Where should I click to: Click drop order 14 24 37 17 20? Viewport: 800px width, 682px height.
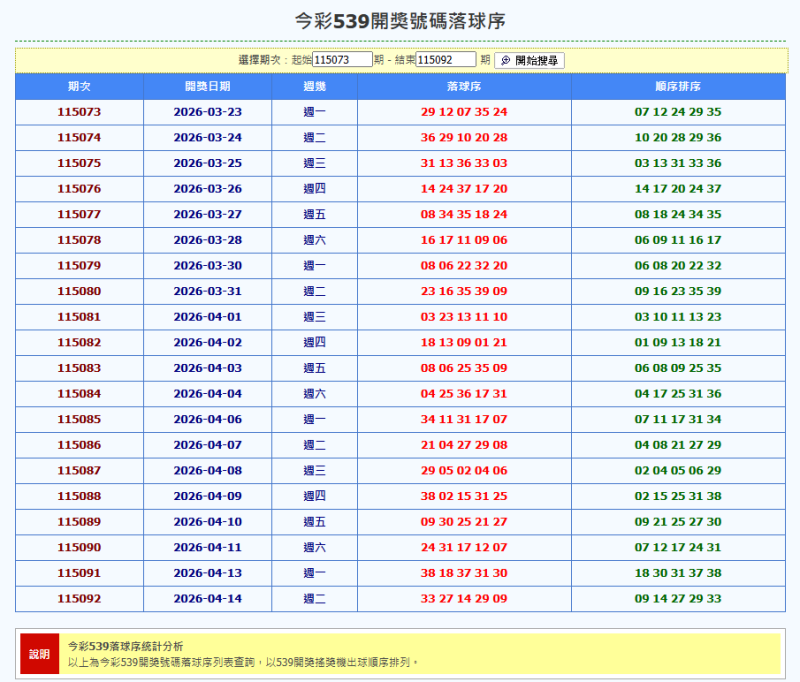click(464, 189)
